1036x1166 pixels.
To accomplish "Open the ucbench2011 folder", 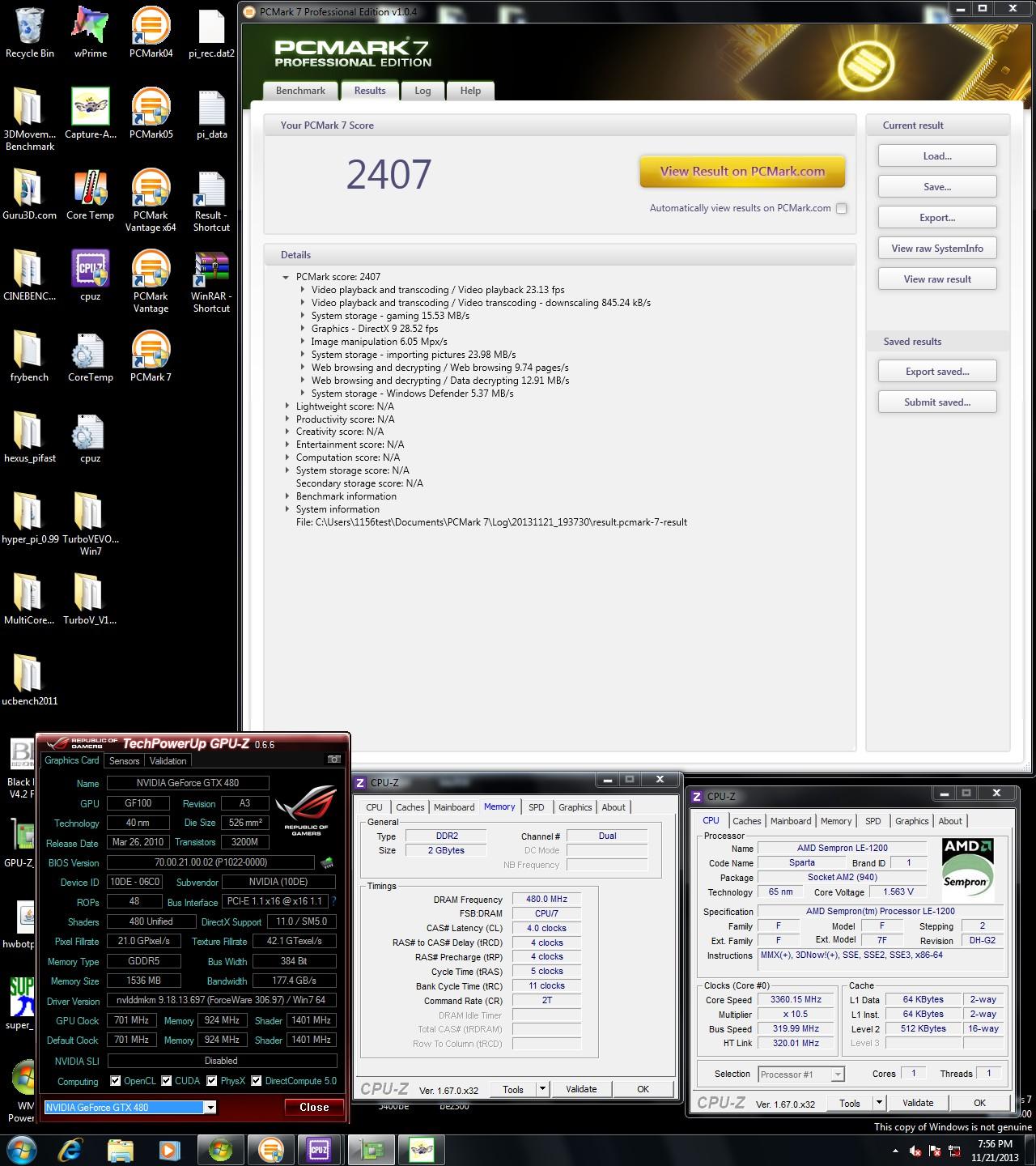I will coord(30,680).
